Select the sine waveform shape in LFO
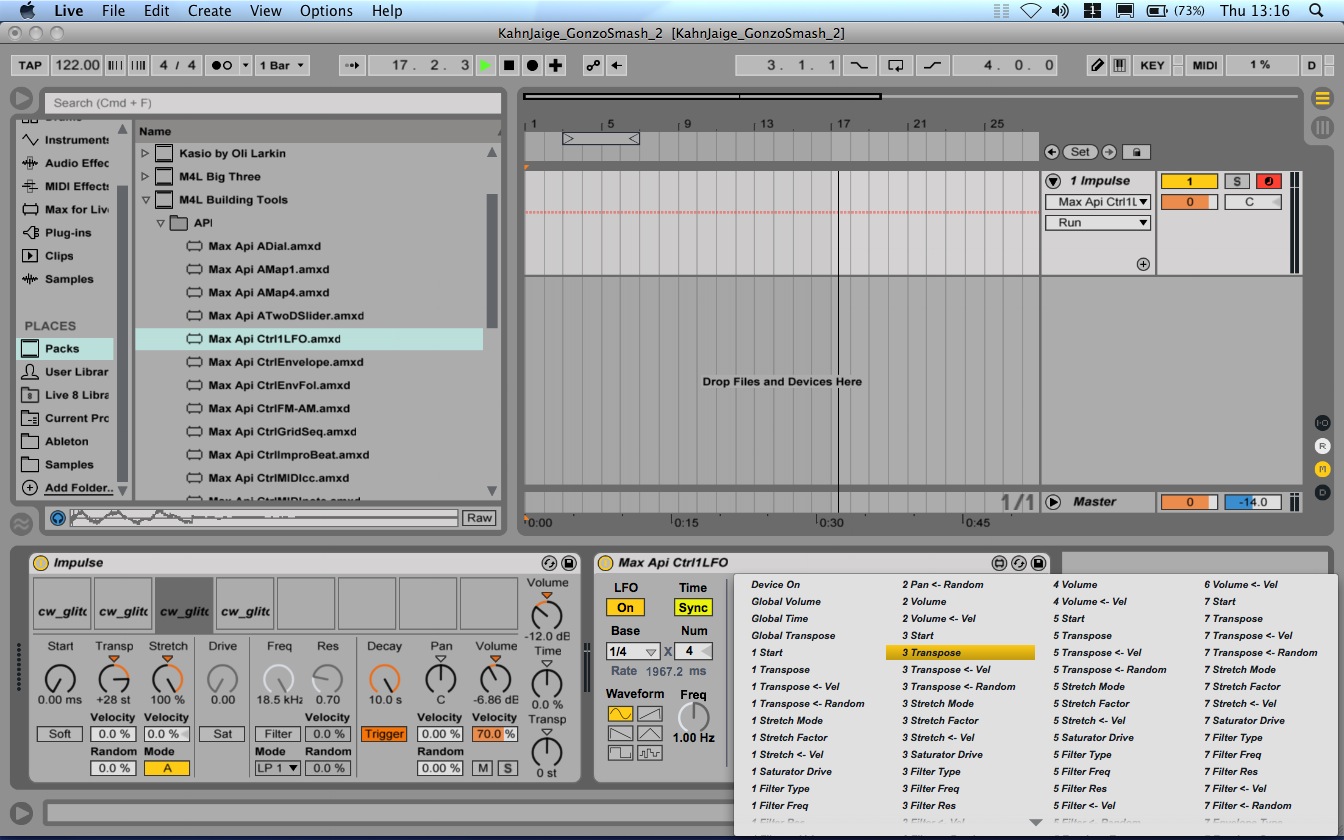 coord(620,714)
